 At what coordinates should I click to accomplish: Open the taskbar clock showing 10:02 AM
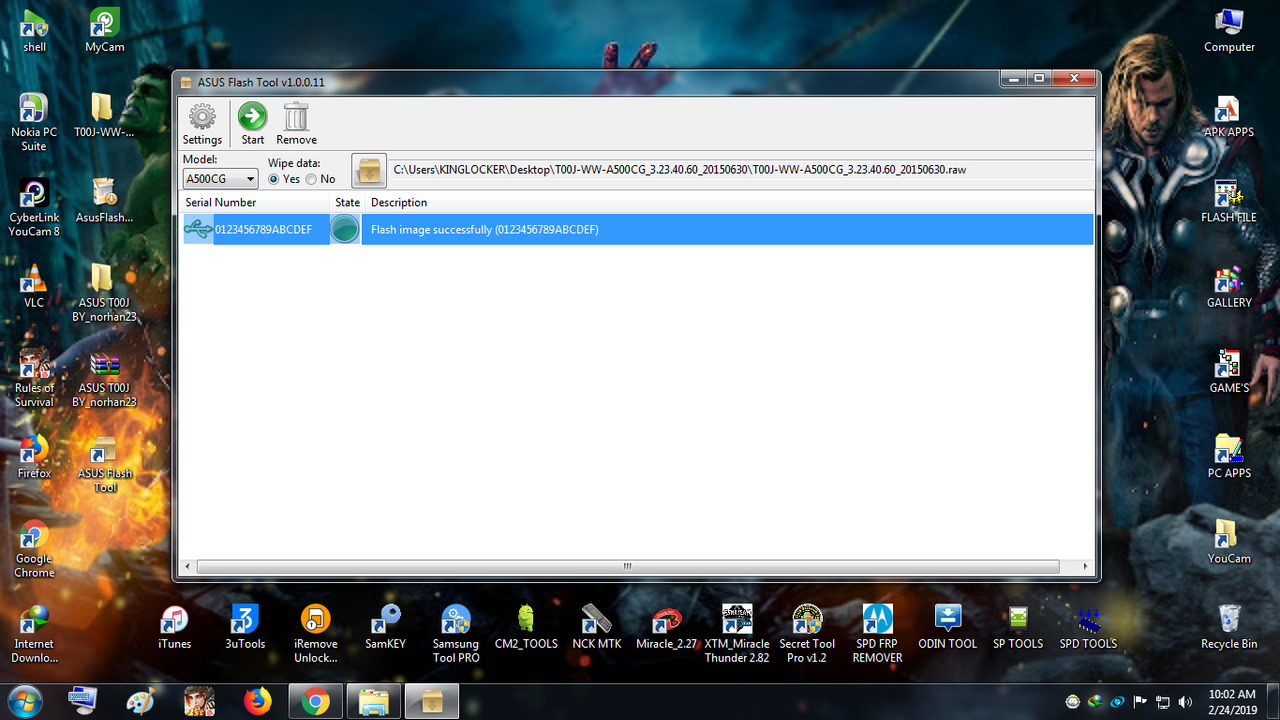point(1232,701)
